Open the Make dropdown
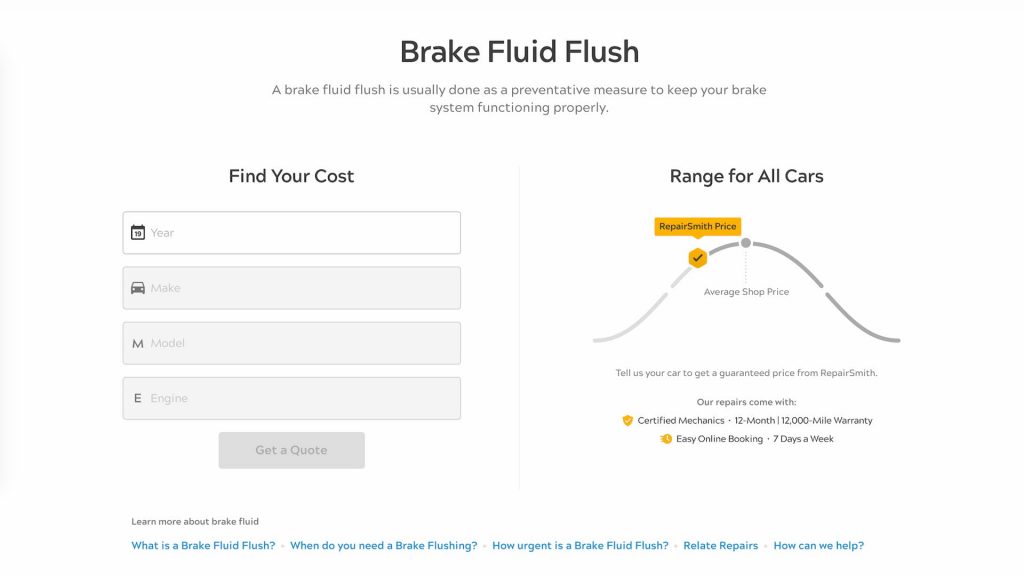Image resolution: width=1024 pixels, height=576 pixels. [291, 287]
